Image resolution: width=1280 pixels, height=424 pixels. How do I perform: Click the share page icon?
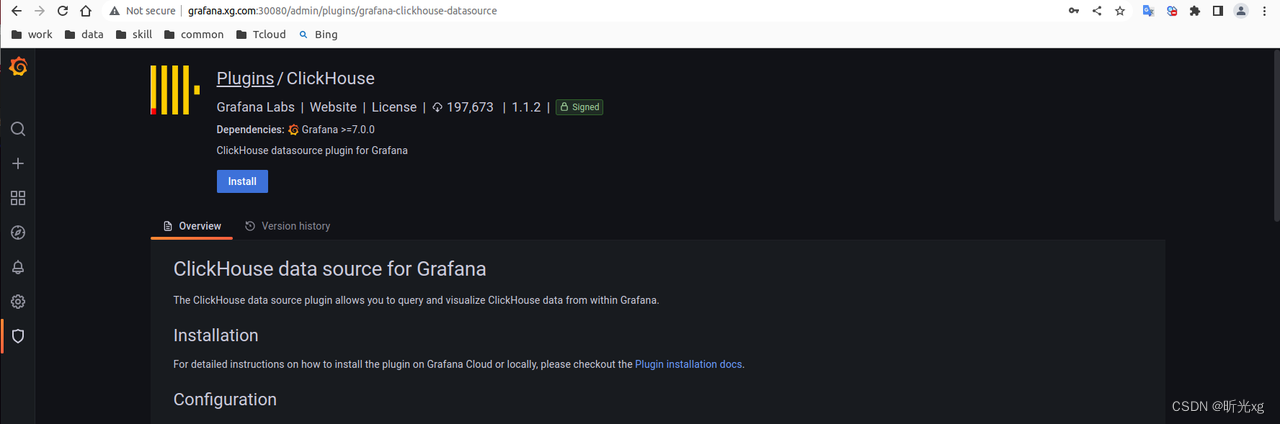1097,11
